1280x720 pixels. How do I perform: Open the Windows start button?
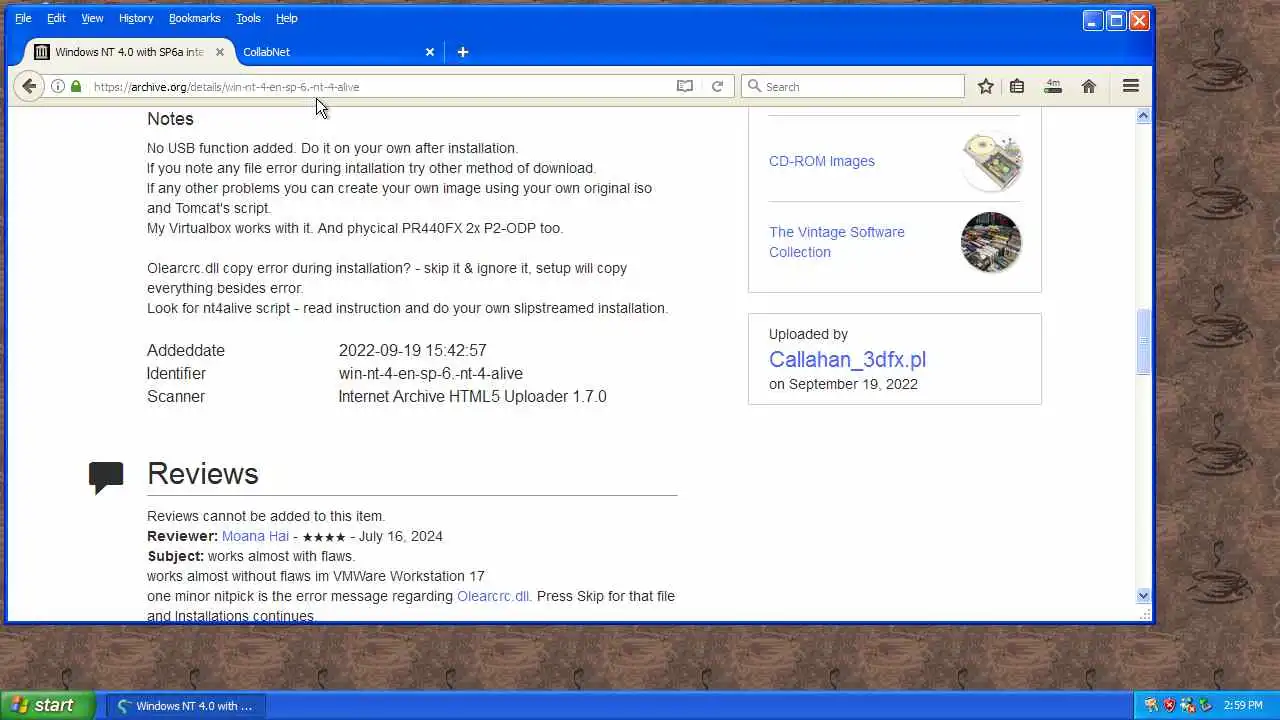click(48, 705)
